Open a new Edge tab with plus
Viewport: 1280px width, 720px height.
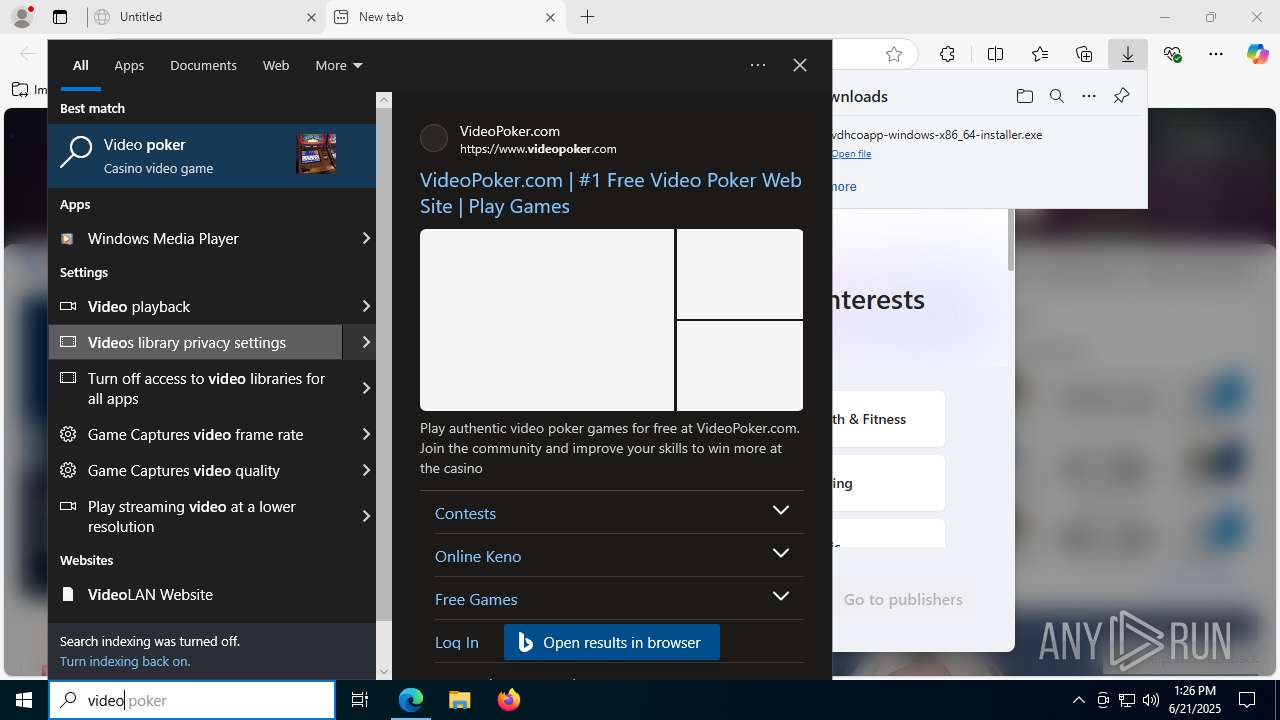588,17
